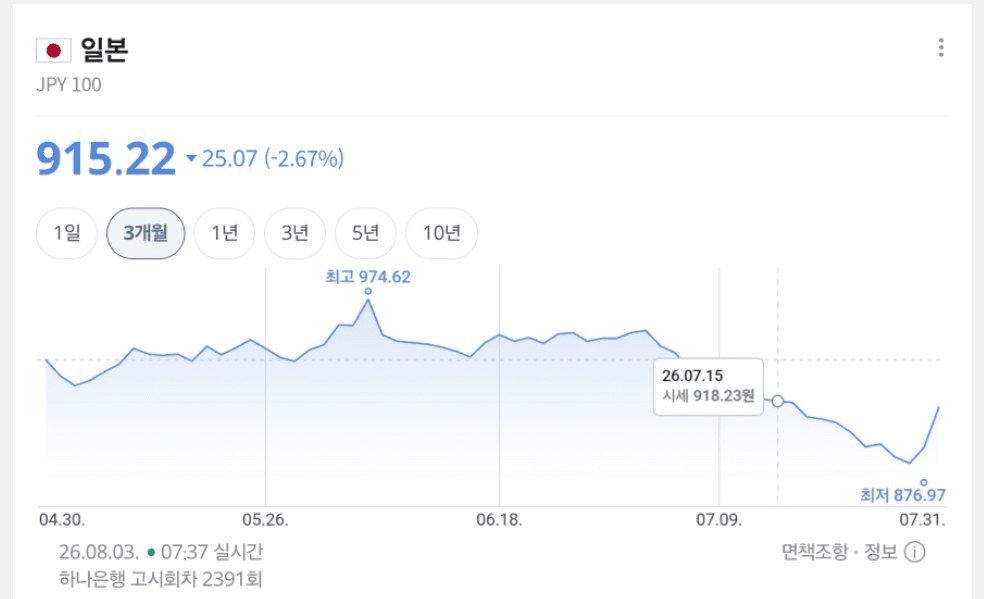Select the 3개월 period option
The width and height of the screenshot is (984, 599).
click(x=146, y=233)
